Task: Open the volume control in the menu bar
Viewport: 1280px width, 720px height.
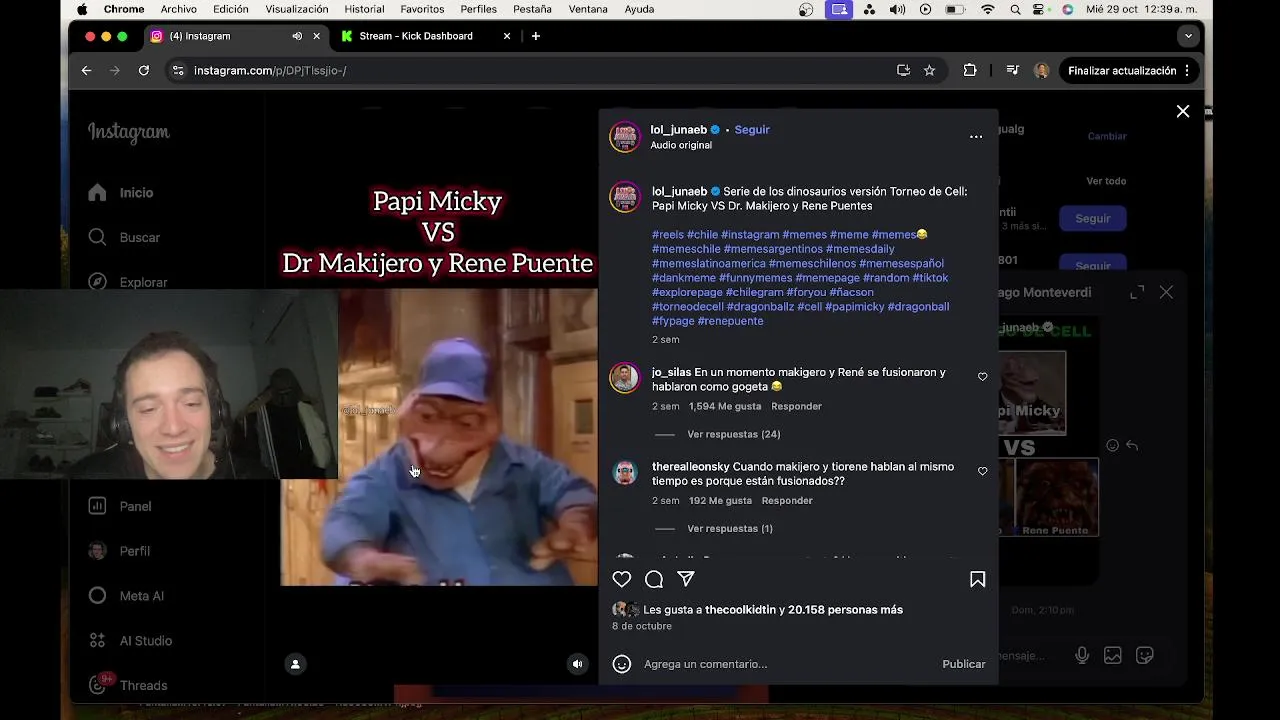Action: pyautogui.click(x=897, y=9)
